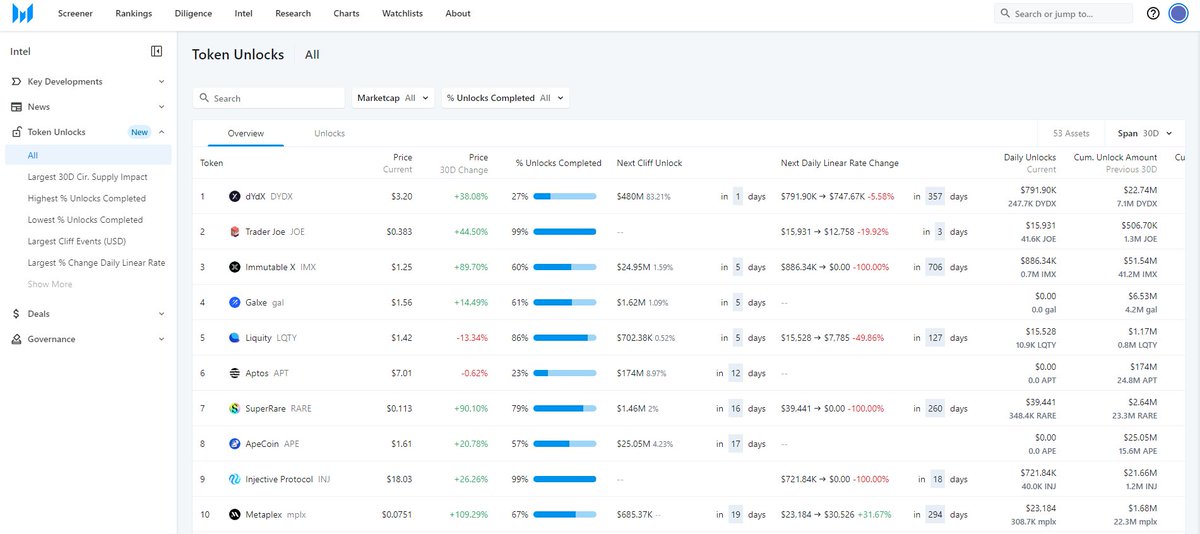Switch to the Overview tab

(x=245, y=133)
